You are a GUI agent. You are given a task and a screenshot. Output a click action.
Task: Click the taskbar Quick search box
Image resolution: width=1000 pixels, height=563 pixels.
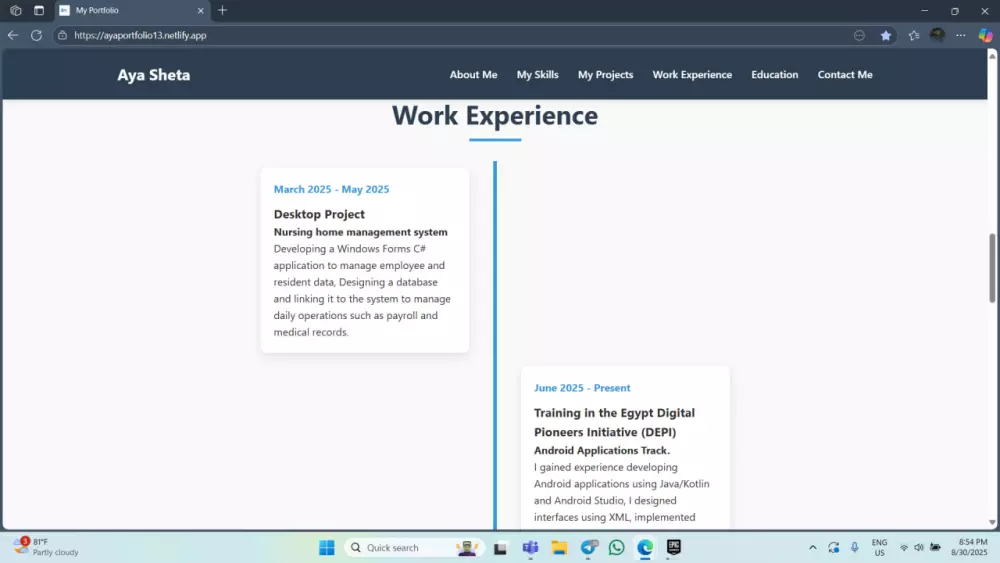point(415,548)
